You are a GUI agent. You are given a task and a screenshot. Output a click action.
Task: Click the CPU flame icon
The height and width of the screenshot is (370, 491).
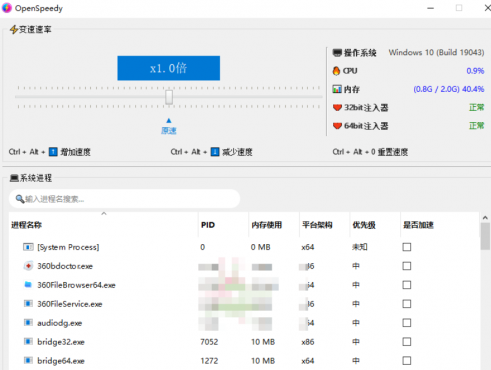(x=336, y=71)
